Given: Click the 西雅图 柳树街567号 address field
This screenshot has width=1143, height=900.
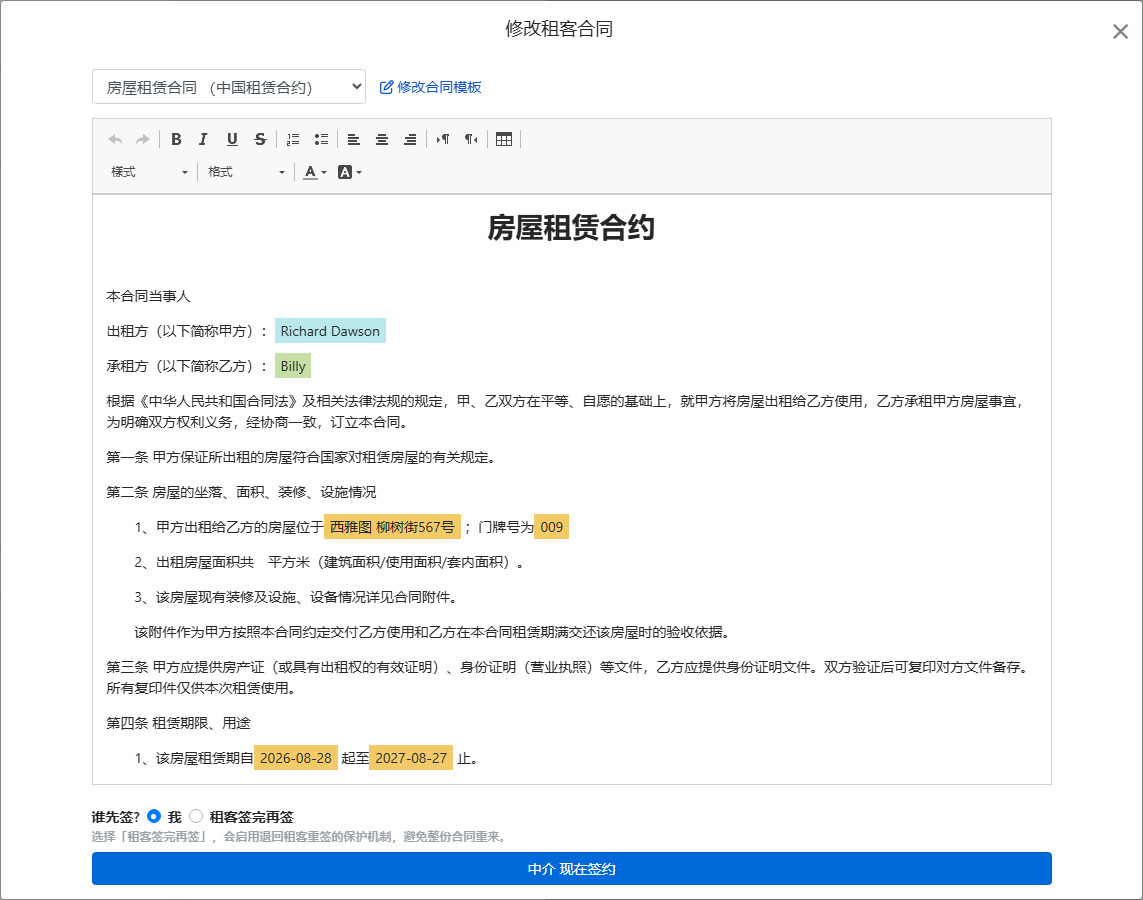Looking at the screenshot, I should [x=392, y=527].
